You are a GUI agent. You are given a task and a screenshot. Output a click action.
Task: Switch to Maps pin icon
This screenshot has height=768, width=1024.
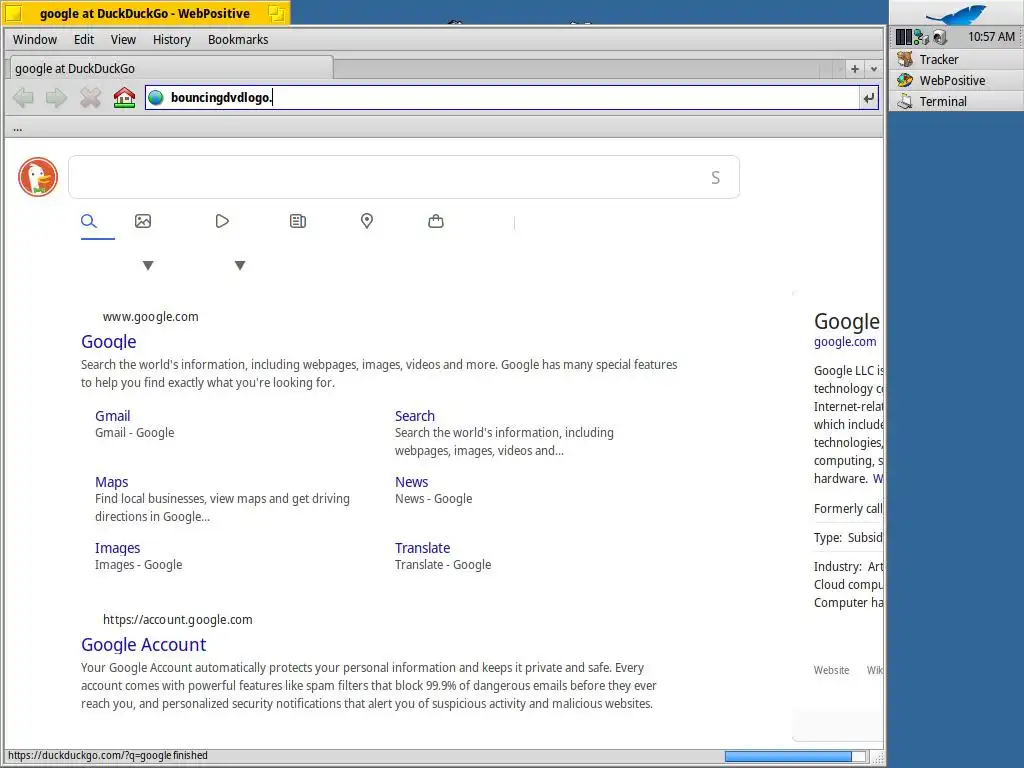pyautogui.click(x=367, y=221)
